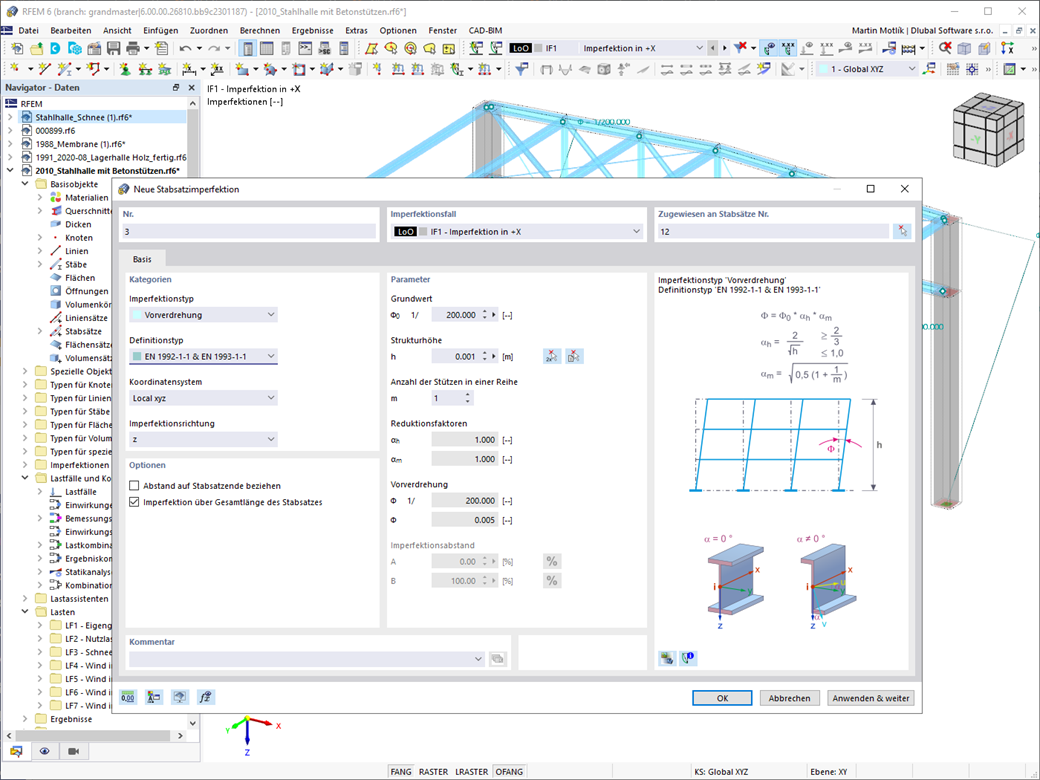Click the print icon in main toolbar
Screen dimensions: 1040x780
[133, 48]
